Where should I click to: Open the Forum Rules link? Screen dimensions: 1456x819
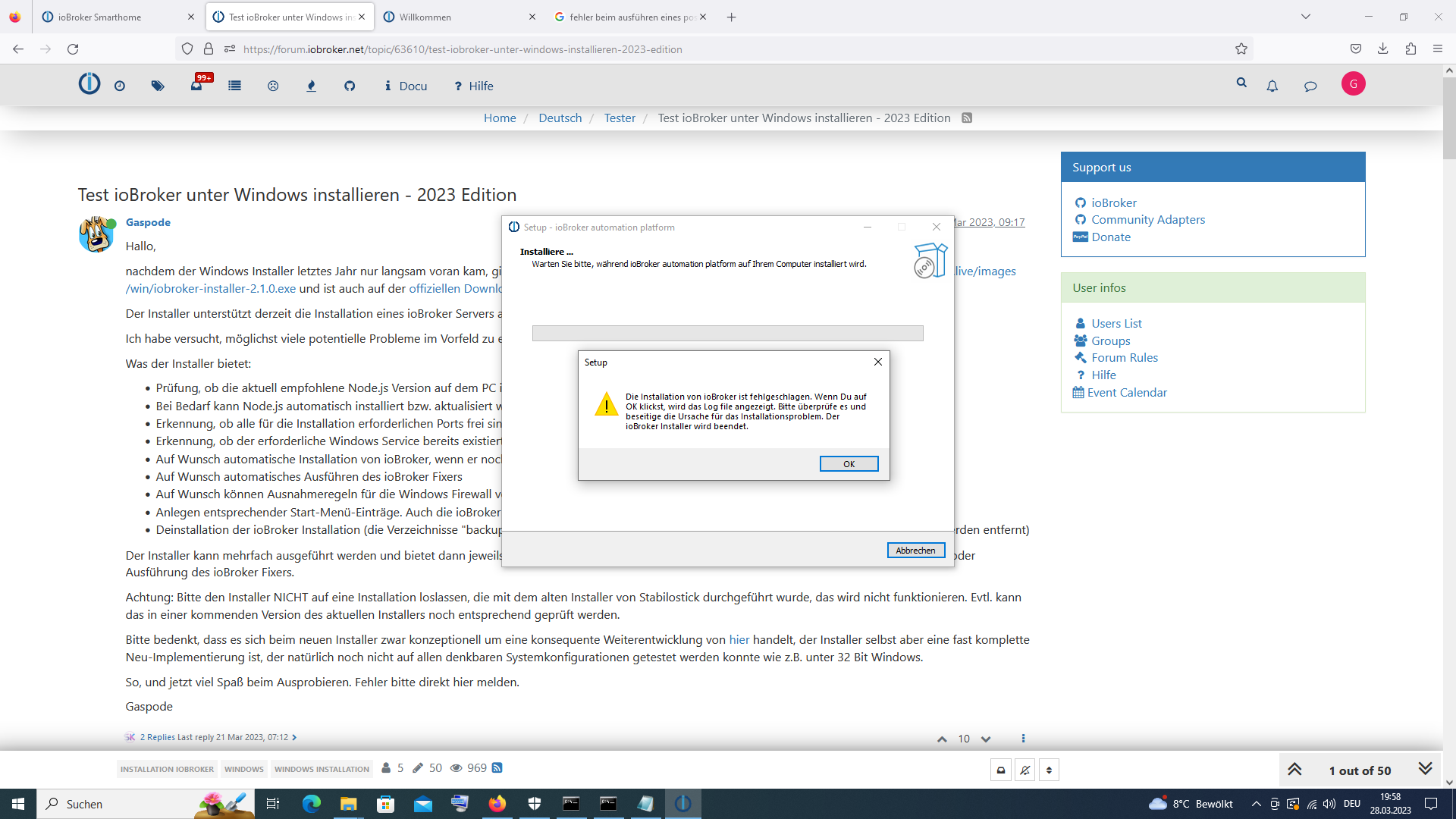pos(1125,358)
